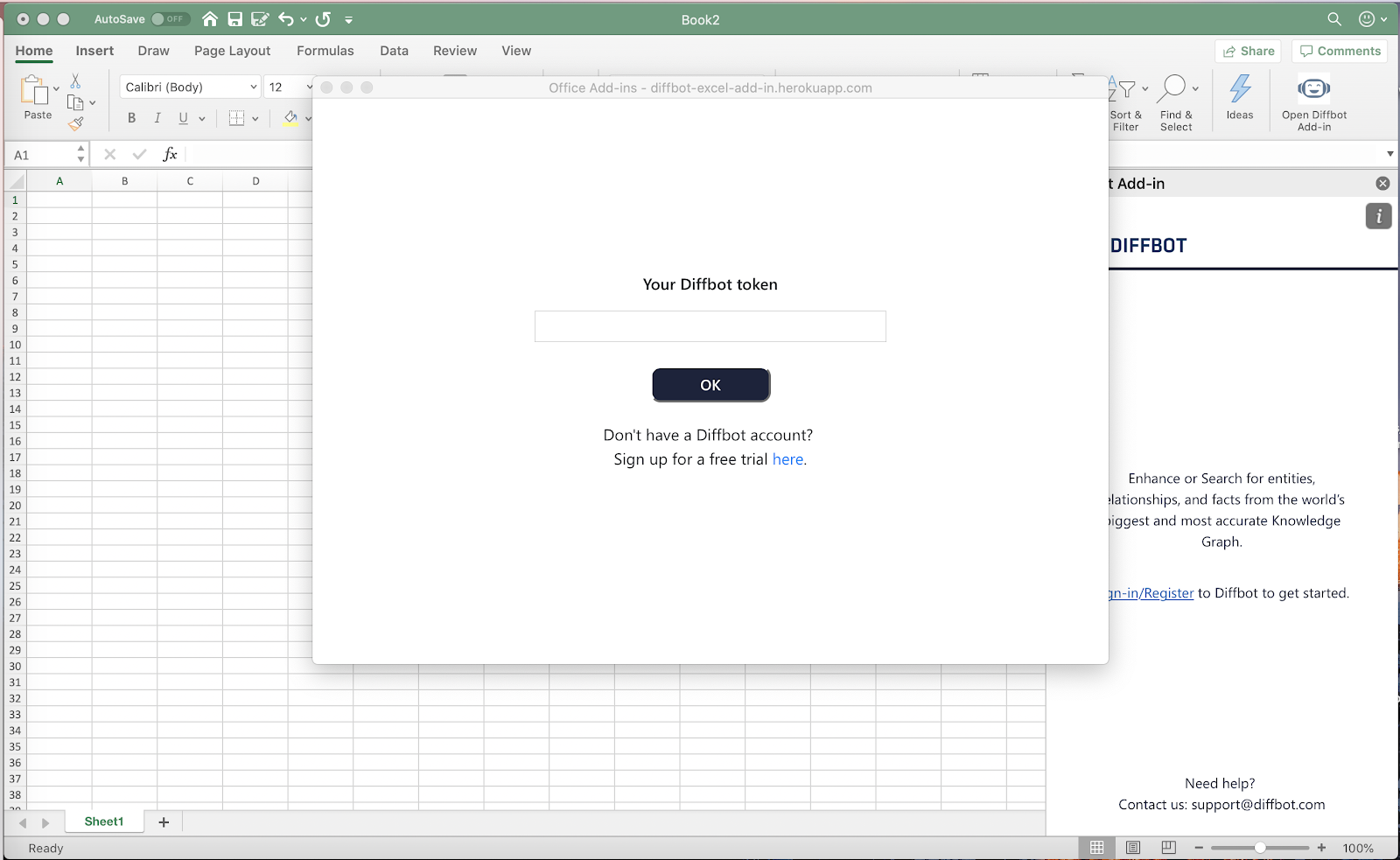Toggle Bold formatting
Image resolution: width=1400 pixels, height=860 pixels.
tap(131, 118)
